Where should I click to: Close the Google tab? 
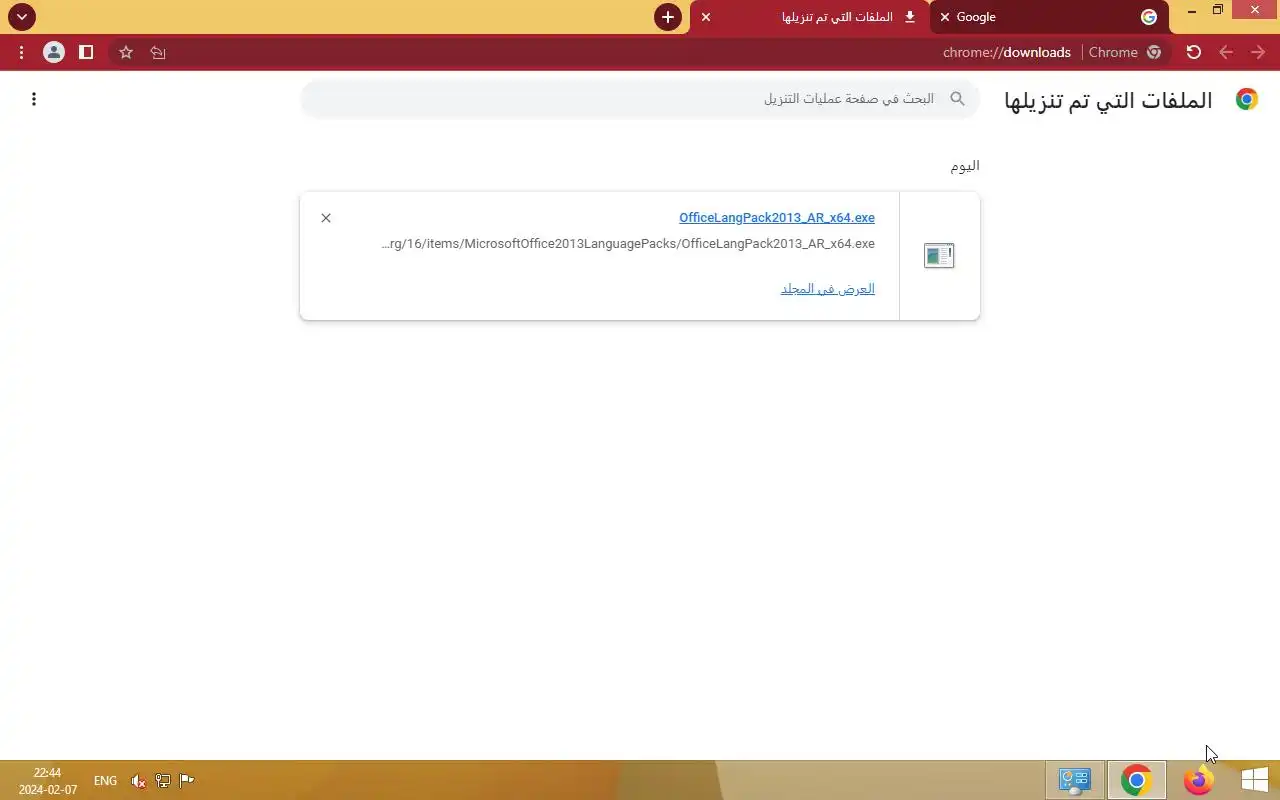(x=945, y=17)
